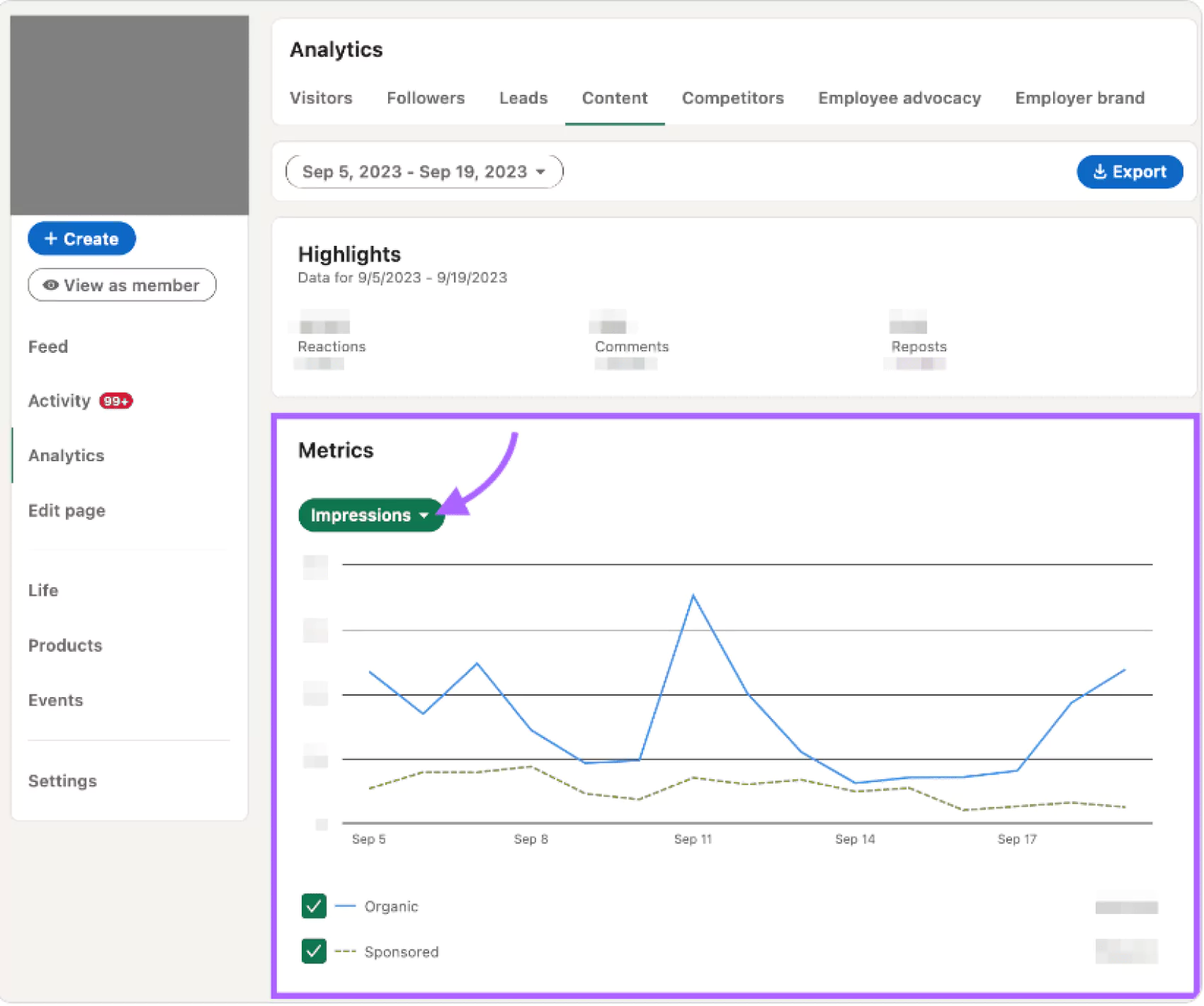Open the Edit page link
Image resolution: width=1204 pixels, height=1006 pixels.
coord(66,510)
